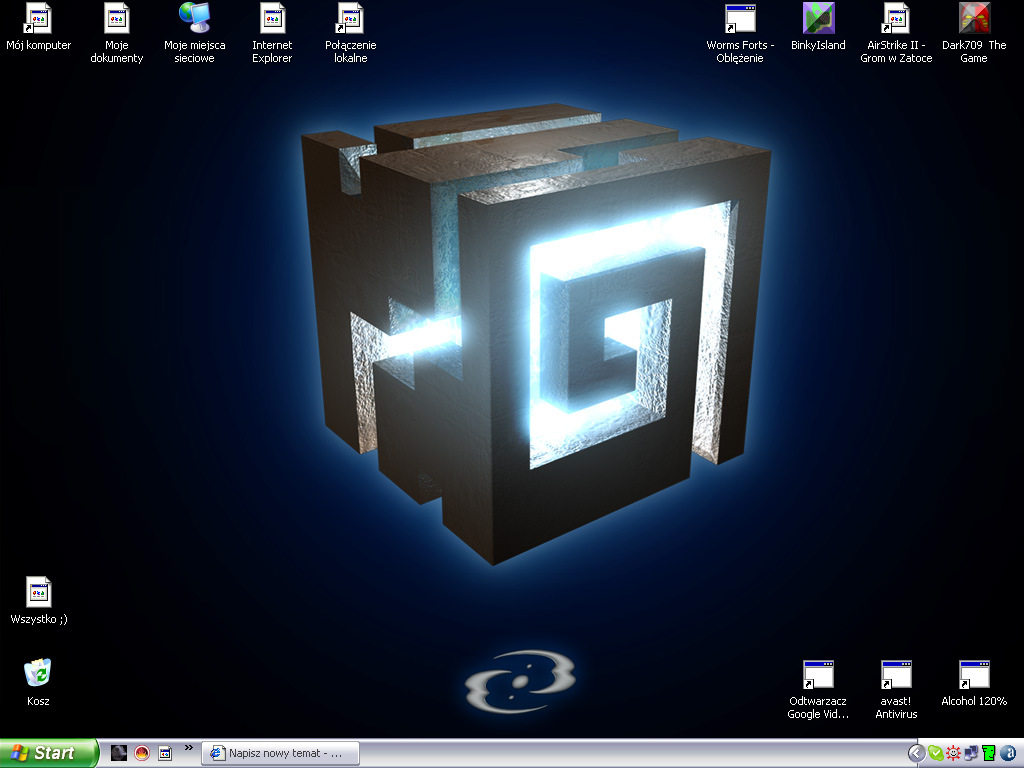This screenshot has width=1024, height=768.
Task: Open the Moje dokumenty folder
Action: point(116,25)
